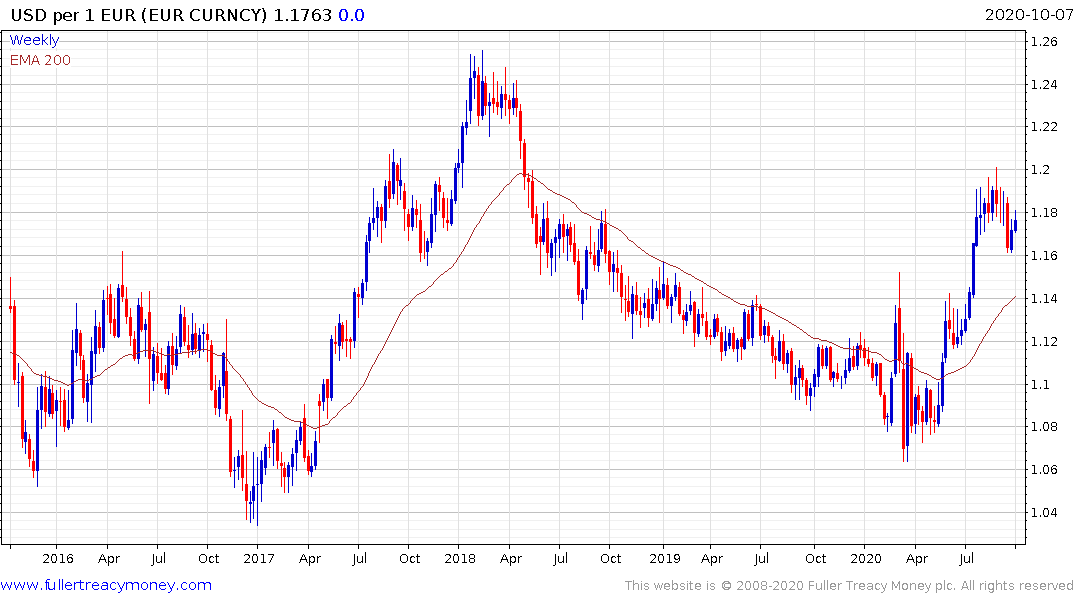The image size is (1075, 600).
Task: Click the 1.04 price axis label
Action: [x=1044, y=512]
